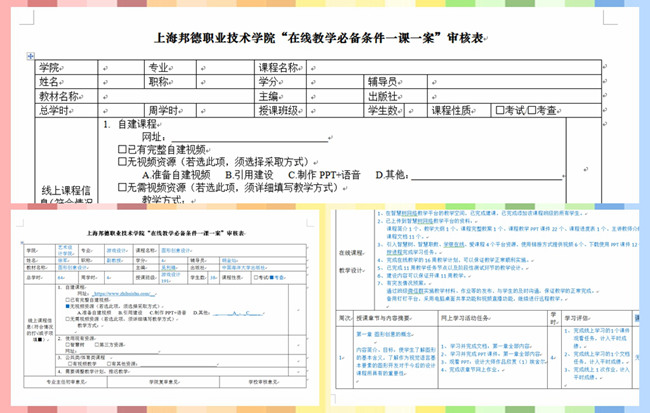The height and width of the screenshot is (413, 650).
Task: Click 学分 label in top form
Action: 269,82
